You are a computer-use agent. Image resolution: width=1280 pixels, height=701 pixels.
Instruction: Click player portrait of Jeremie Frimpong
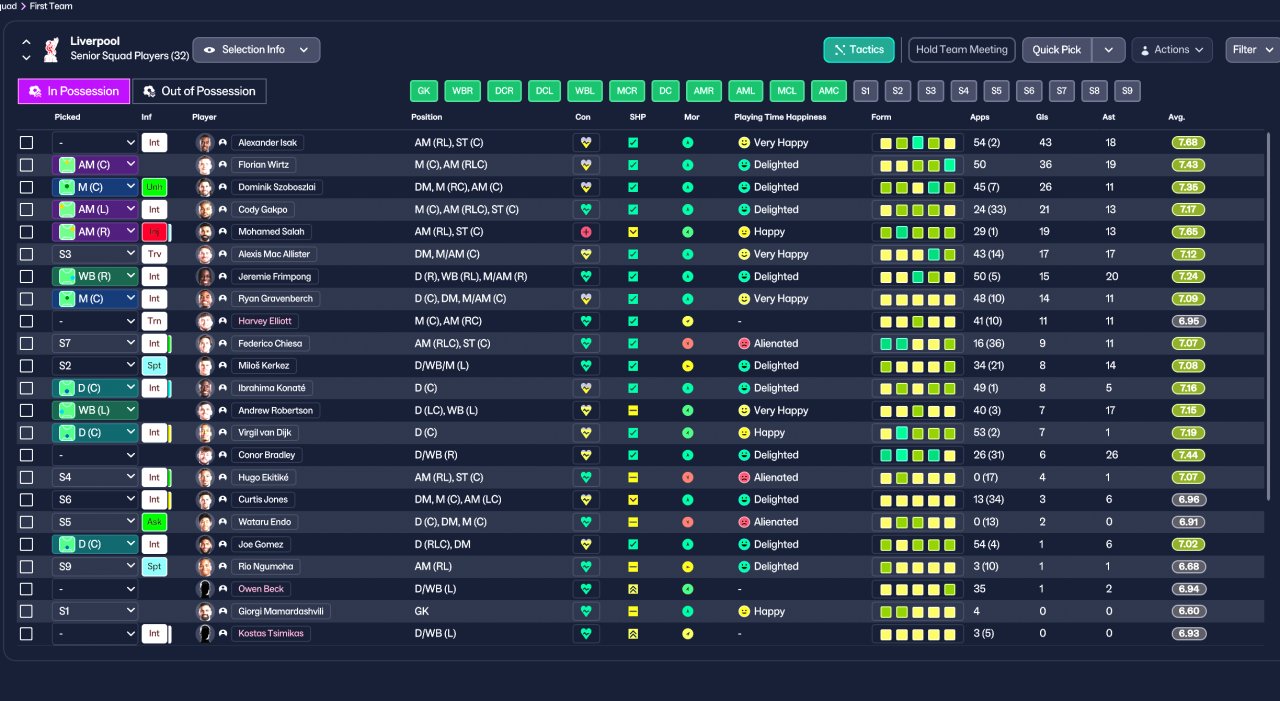pyautogui.click(x=205, y=277)
